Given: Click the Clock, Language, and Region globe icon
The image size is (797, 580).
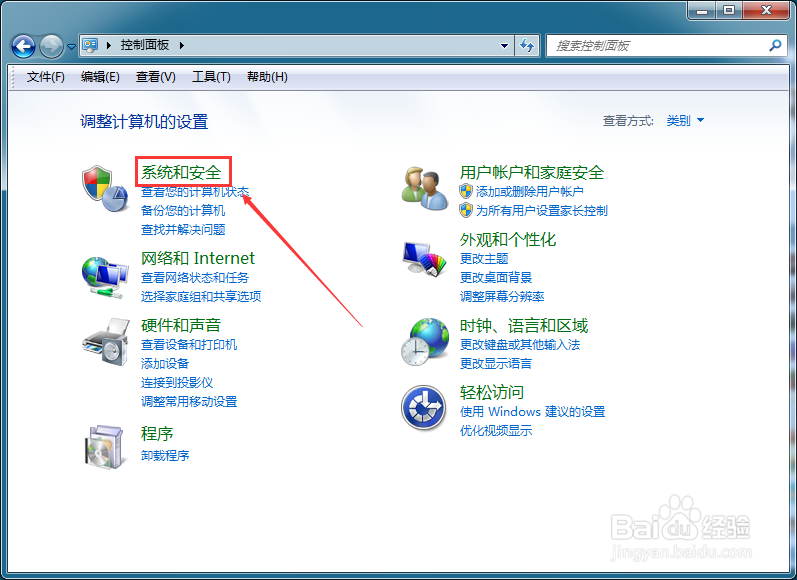Looking at the screenshot, I should pyautogui.click(x=425, y=342).
